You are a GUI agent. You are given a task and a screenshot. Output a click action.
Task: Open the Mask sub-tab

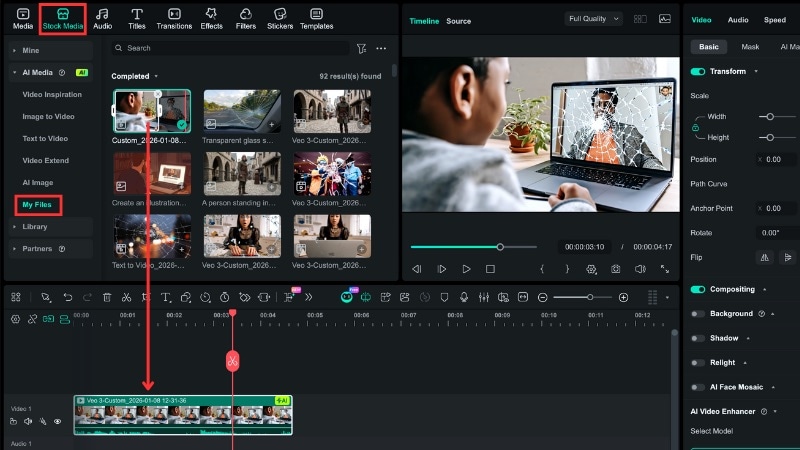point(750,46)
